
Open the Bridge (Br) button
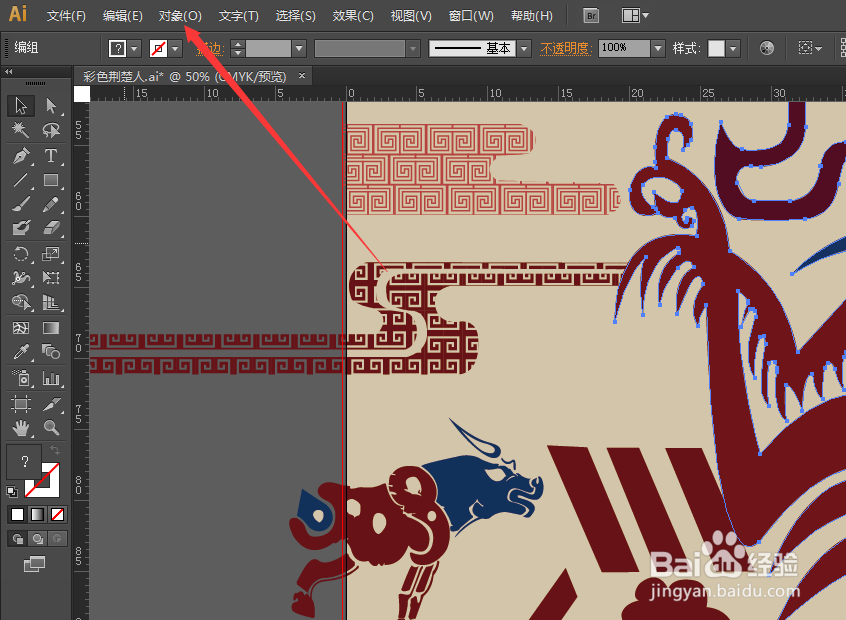pyautogui.click(x=591, y=16)
